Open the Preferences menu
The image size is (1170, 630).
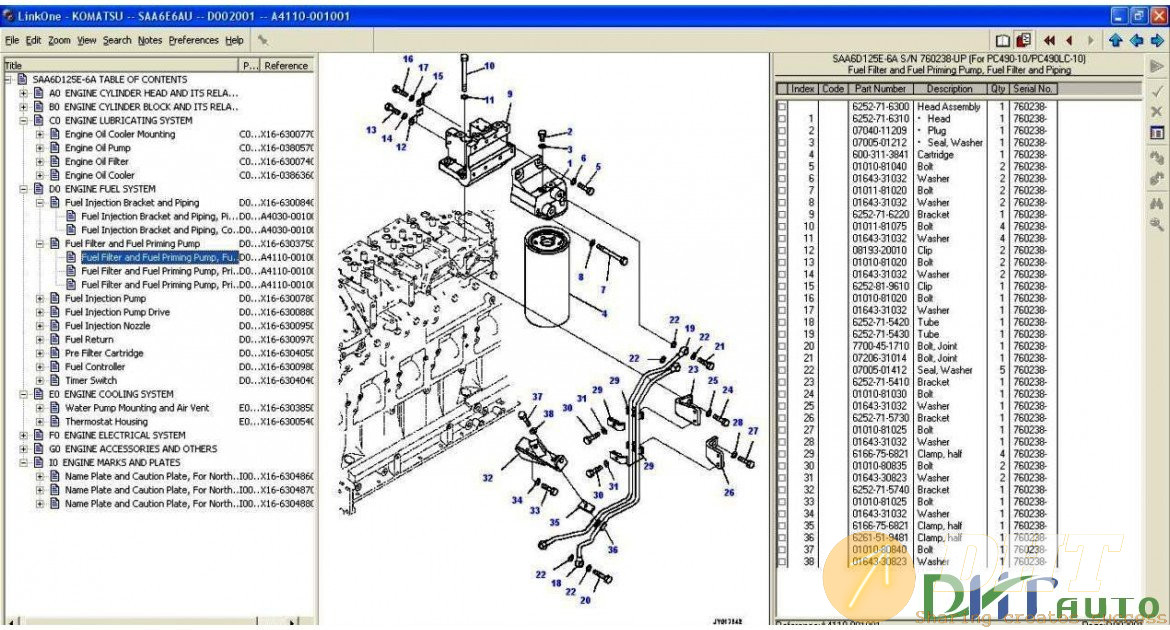(x=194, y=40)
